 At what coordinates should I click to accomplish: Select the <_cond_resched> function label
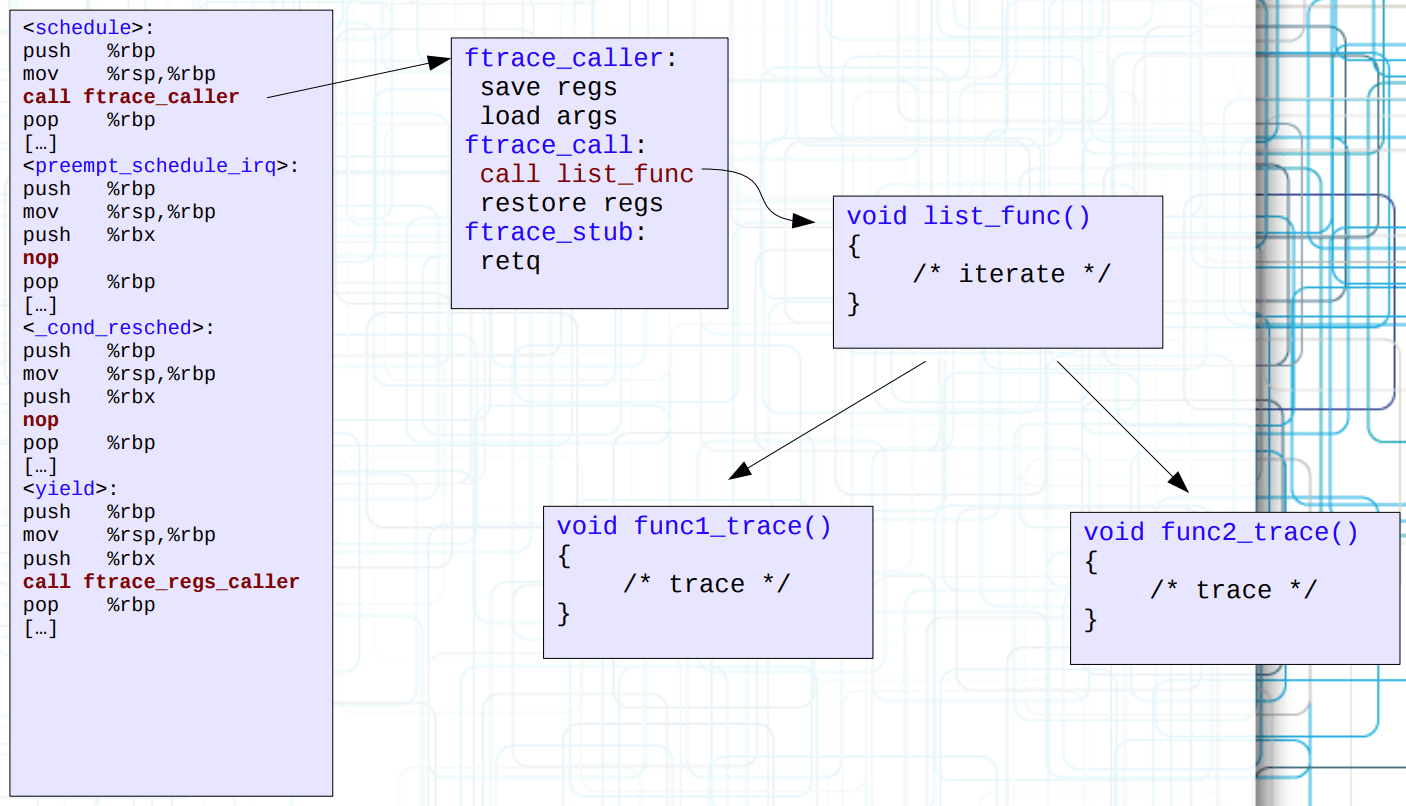coord(119,328)
